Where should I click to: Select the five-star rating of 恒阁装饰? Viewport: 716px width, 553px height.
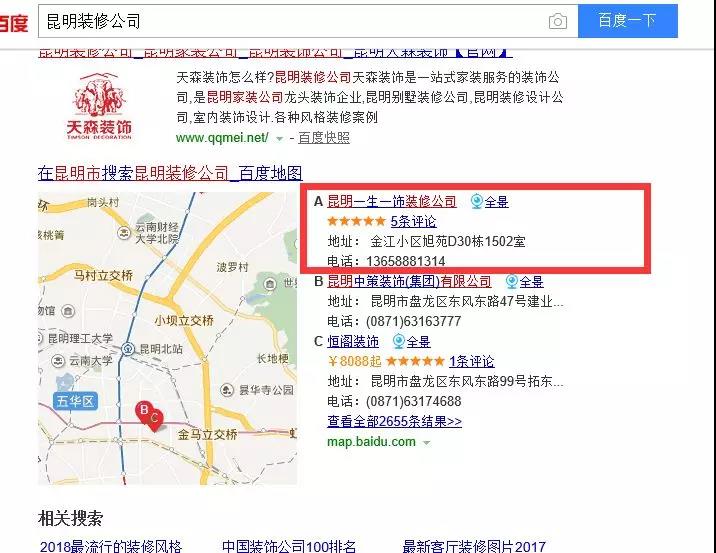click(415, 362)
